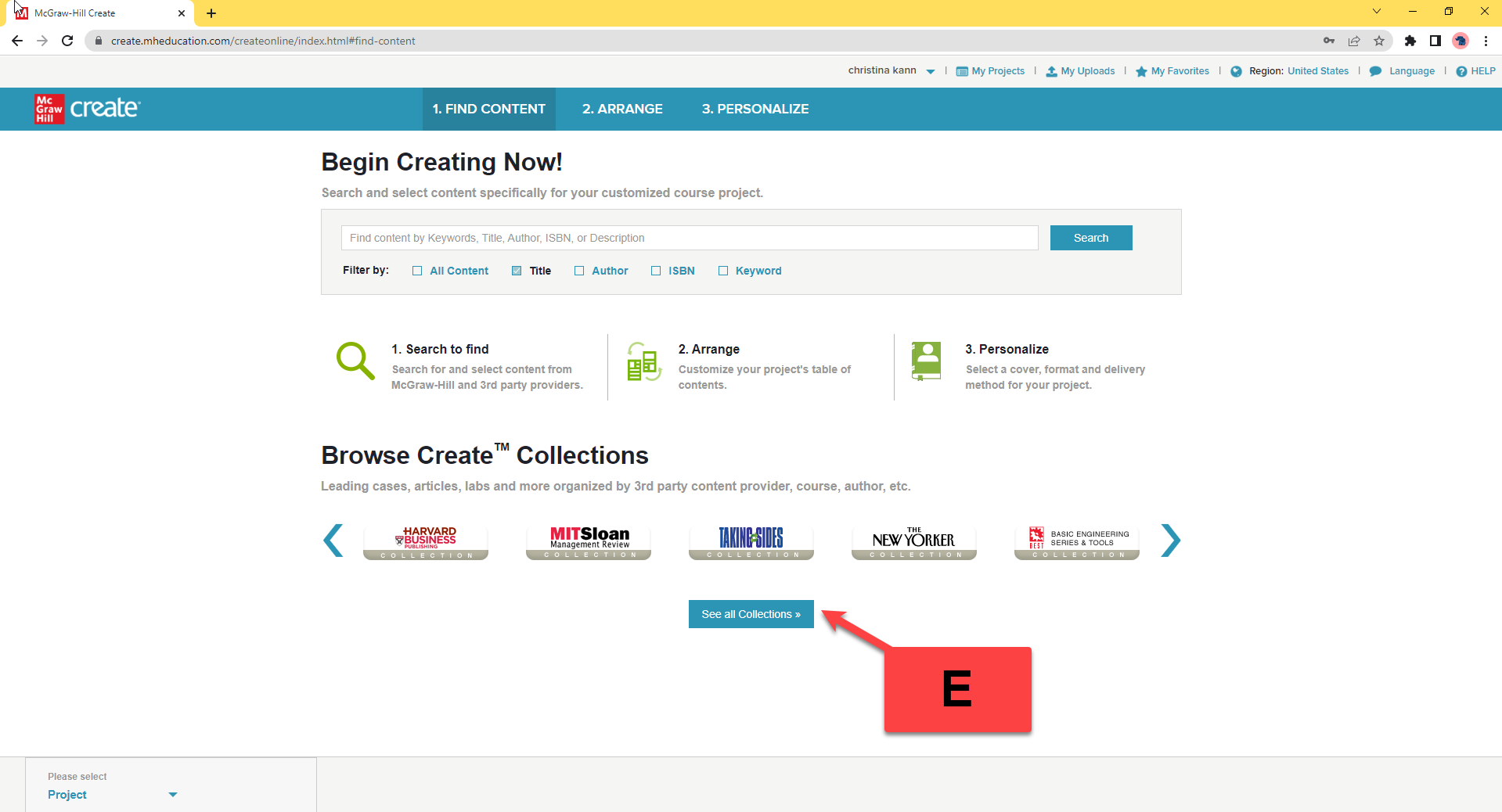Click the See all Collections button

click(x=750, y=614)
